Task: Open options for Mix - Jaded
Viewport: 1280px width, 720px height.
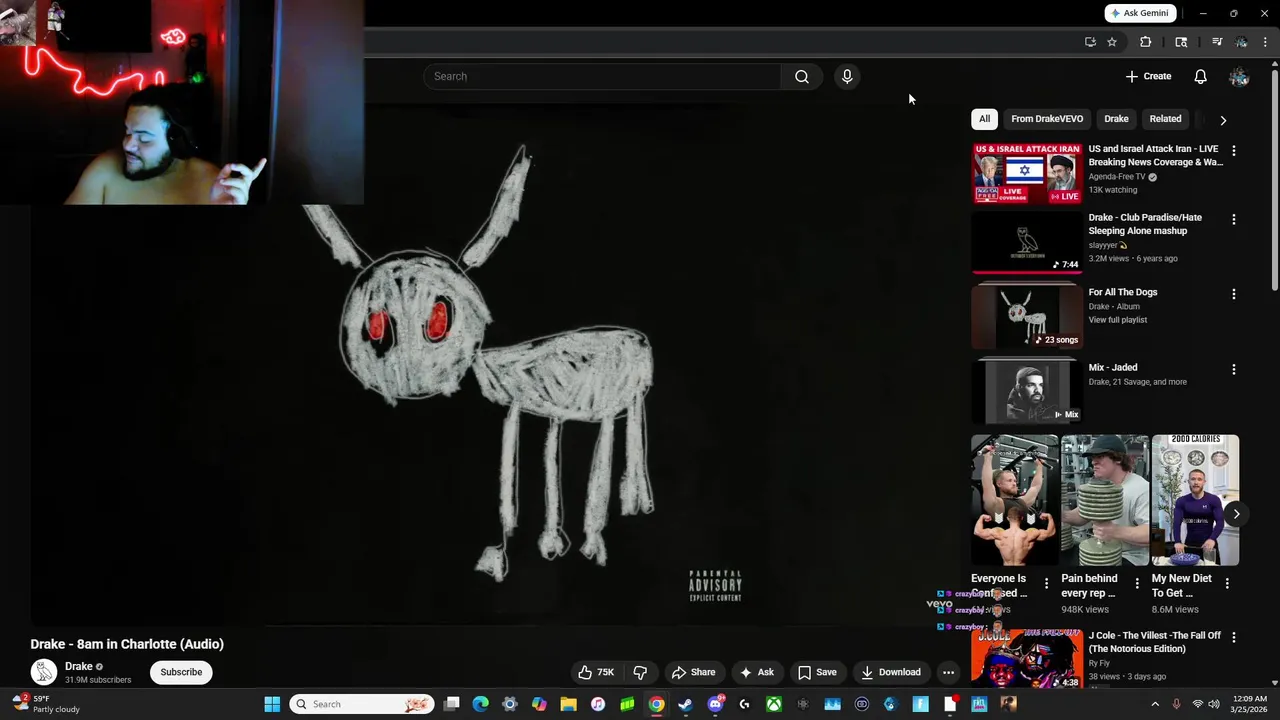Action: (x=1233, y=369)
